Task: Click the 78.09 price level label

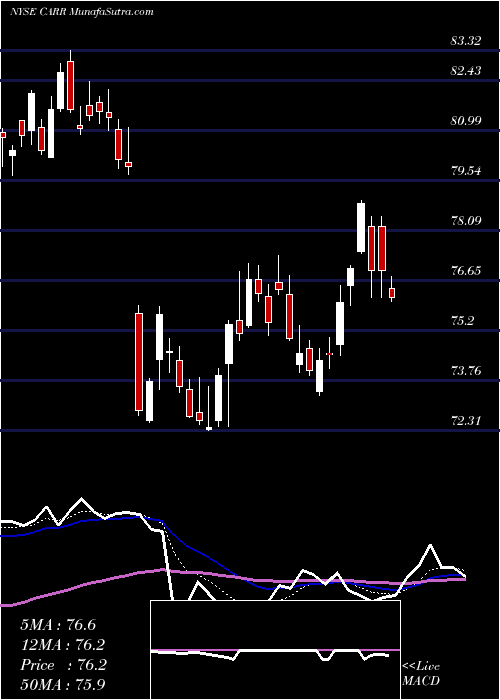Action: [x=466, y=221]
